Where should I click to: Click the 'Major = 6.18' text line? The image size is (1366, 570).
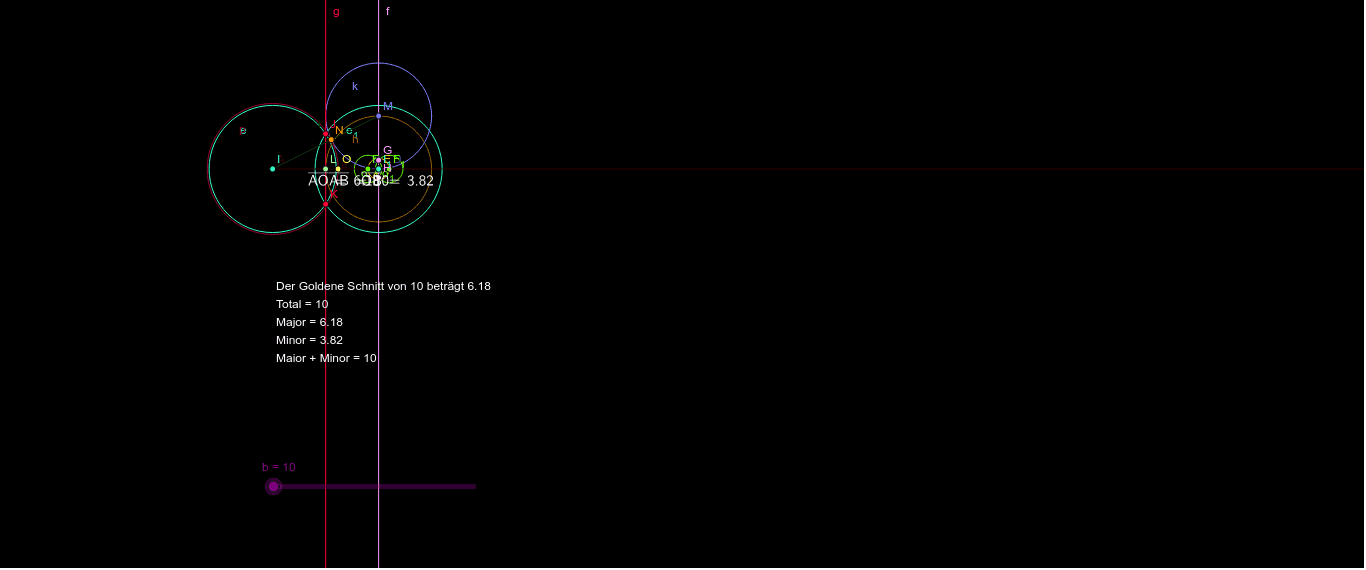point(309,322)
